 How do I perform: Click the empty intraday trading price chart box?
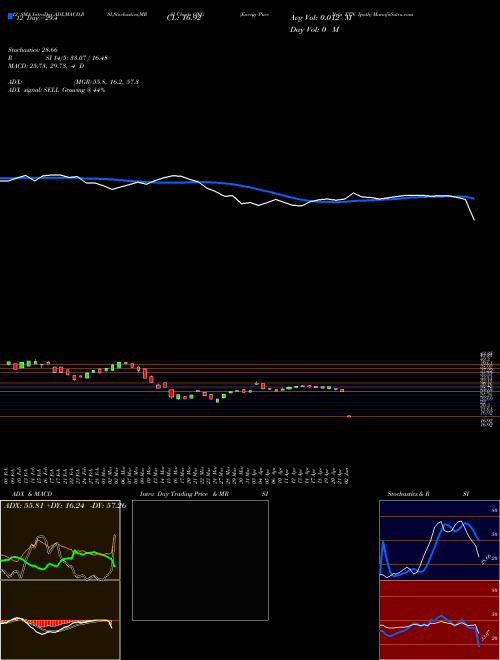200,560
